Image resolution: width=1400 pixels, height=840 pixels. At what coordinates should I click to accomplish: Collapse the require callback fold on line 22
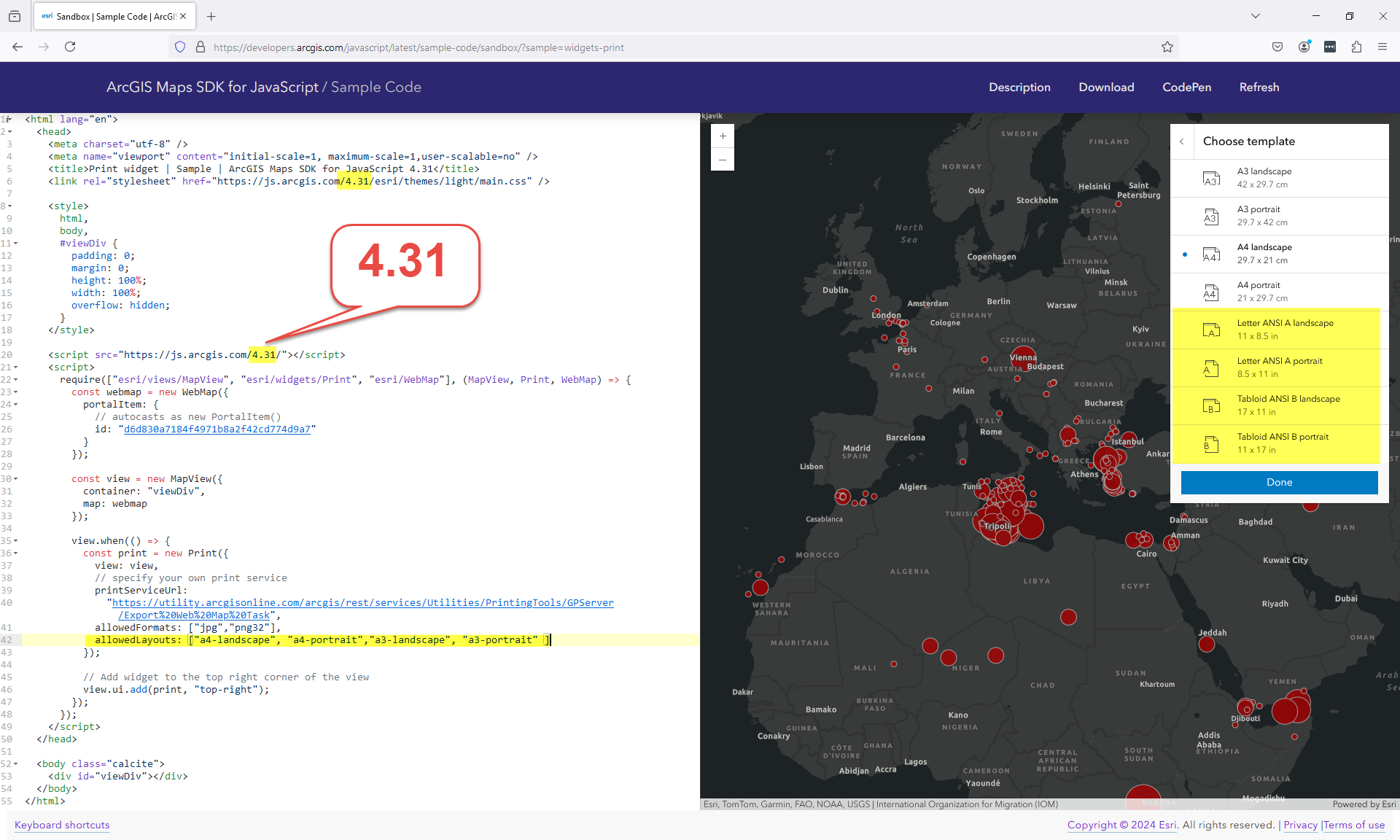(15, 380)
